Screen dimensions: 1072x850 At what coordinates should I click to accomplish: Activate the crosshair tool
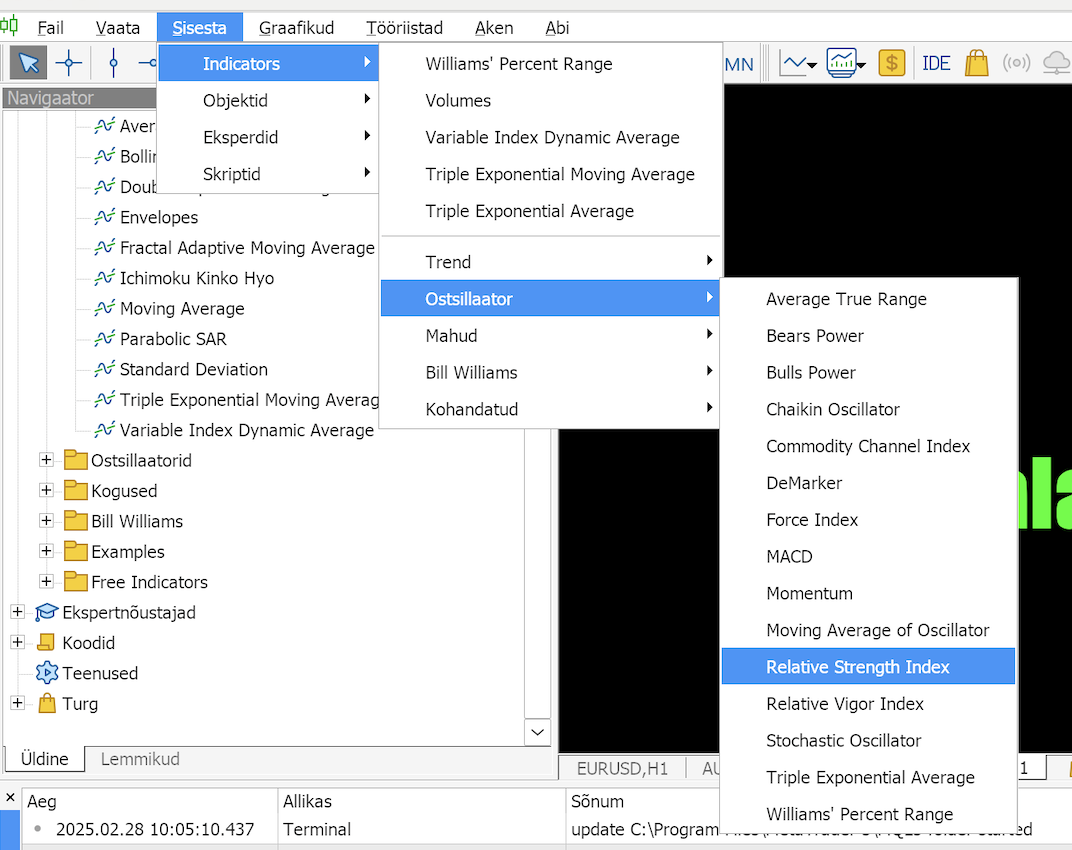coord(68,64)
